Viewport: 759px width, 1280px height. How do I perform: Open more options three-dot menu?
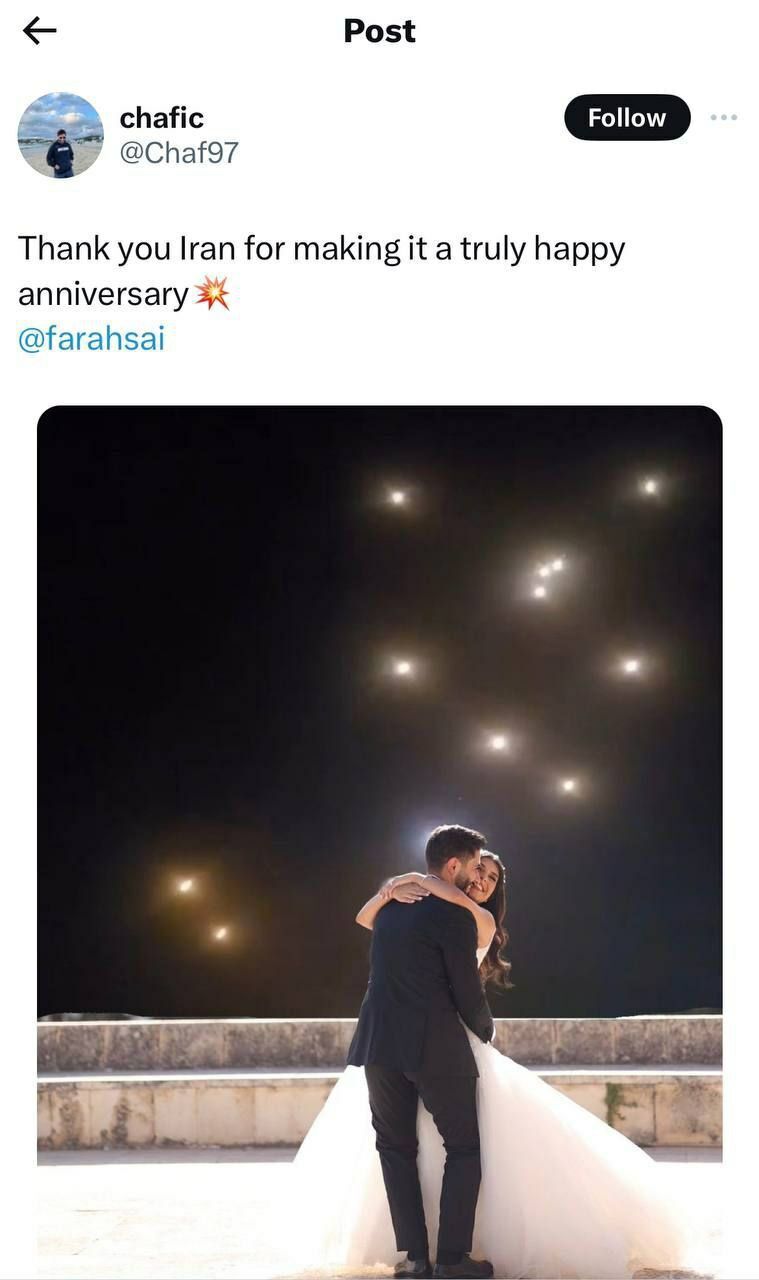pyautogui.click(x=723, y=118)
